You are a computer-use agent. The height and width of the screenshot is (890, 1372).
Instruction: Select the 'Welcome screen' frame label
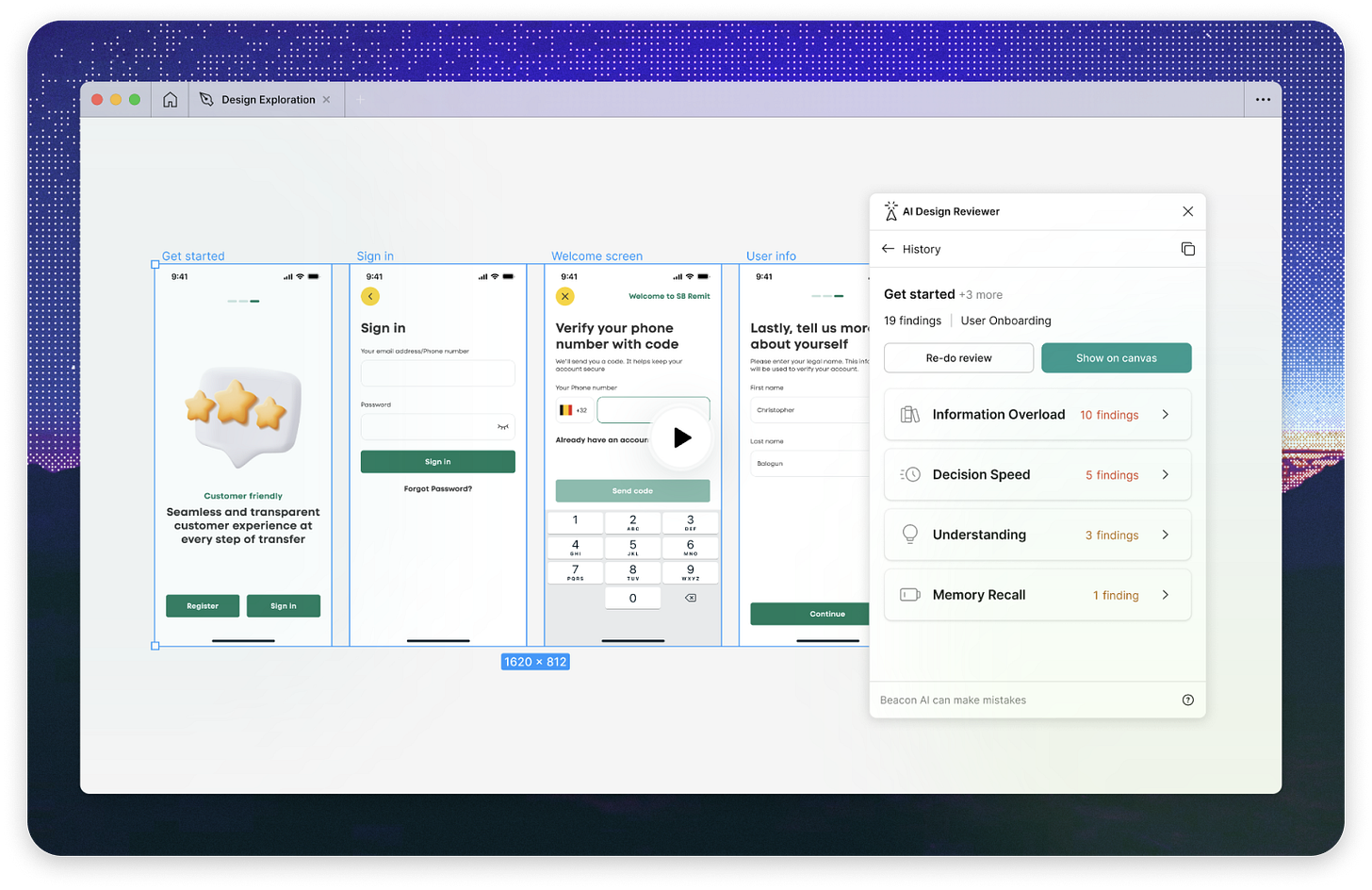pyautogui.click(x=596, y=256)
